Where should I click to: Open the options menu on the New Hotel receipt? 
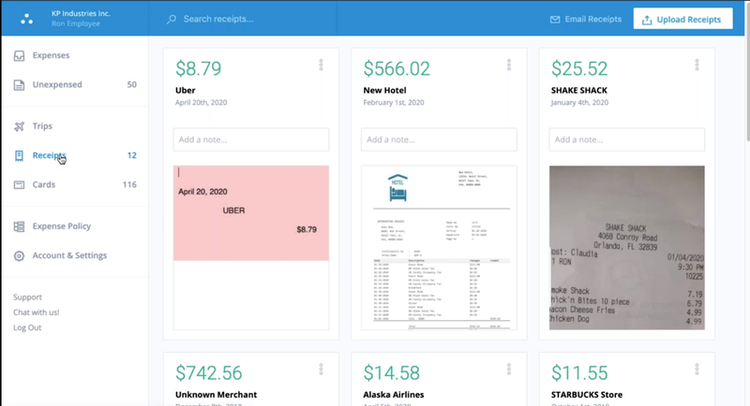click(x=509, y=65)
